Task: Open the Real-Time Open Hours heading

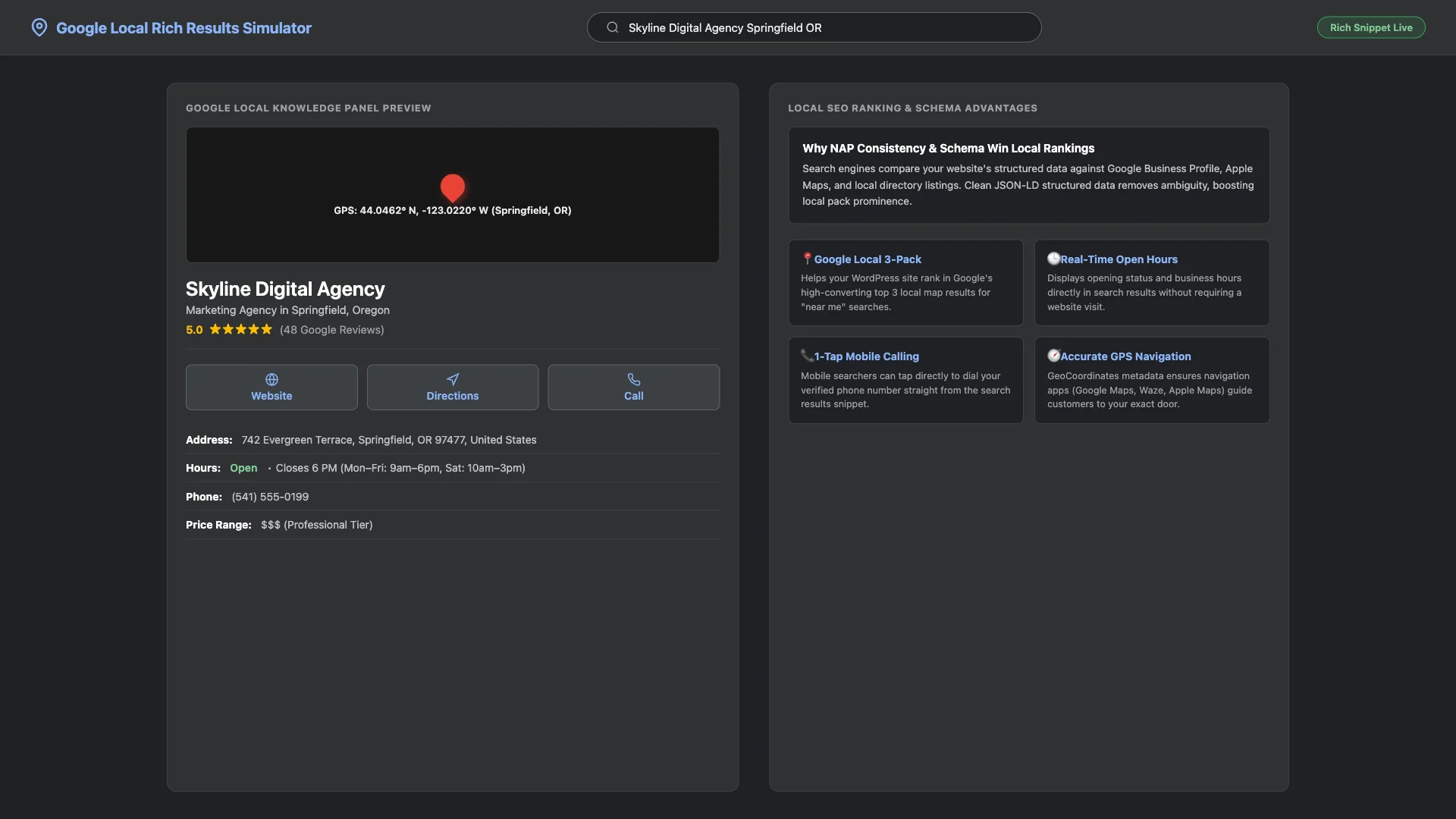Action: [1119, 259]
